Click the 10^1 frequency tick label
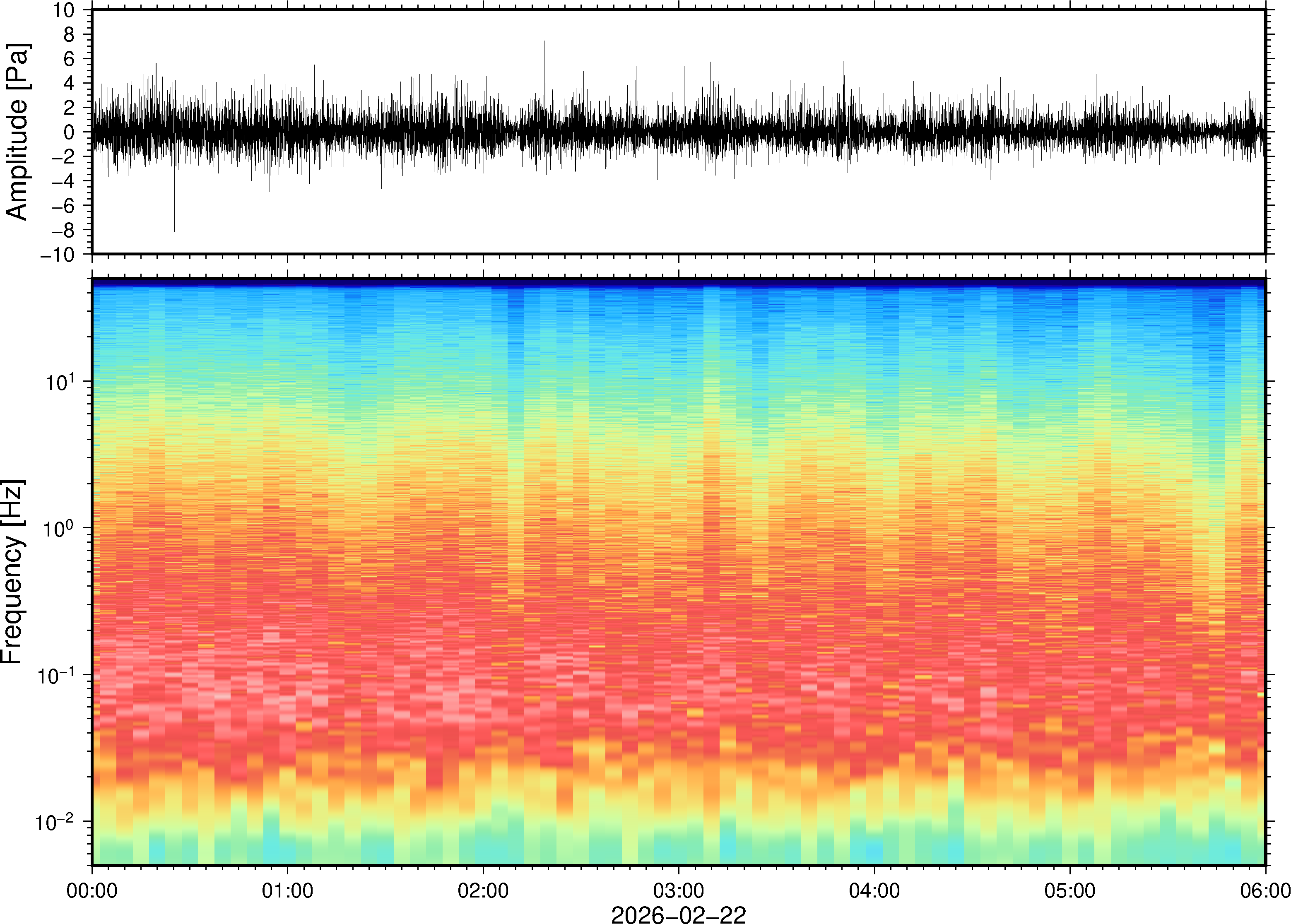Viewport: 1291px width, 924px height. tap(59, 383)
